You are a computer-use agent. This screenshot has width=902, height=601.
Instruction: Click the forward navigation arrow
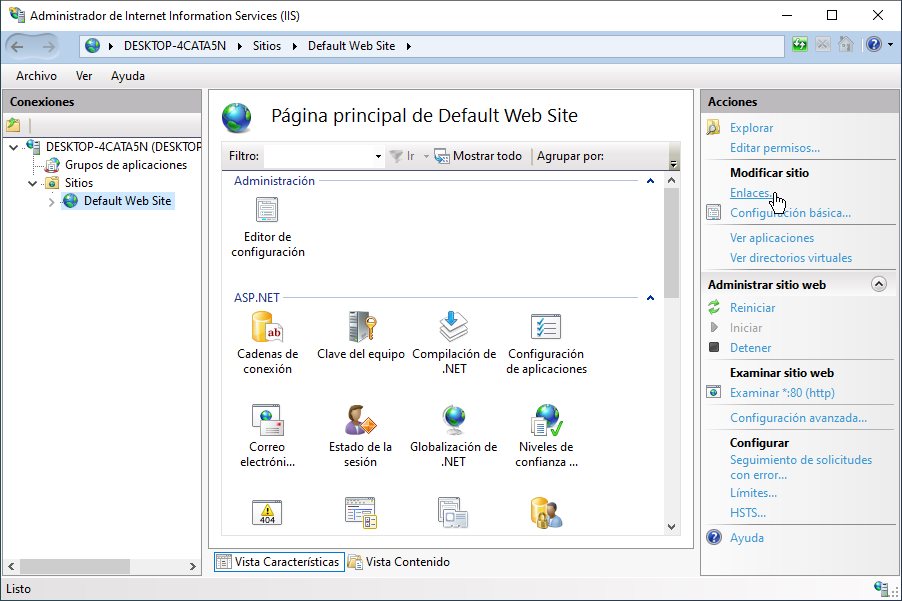[49, 46]
